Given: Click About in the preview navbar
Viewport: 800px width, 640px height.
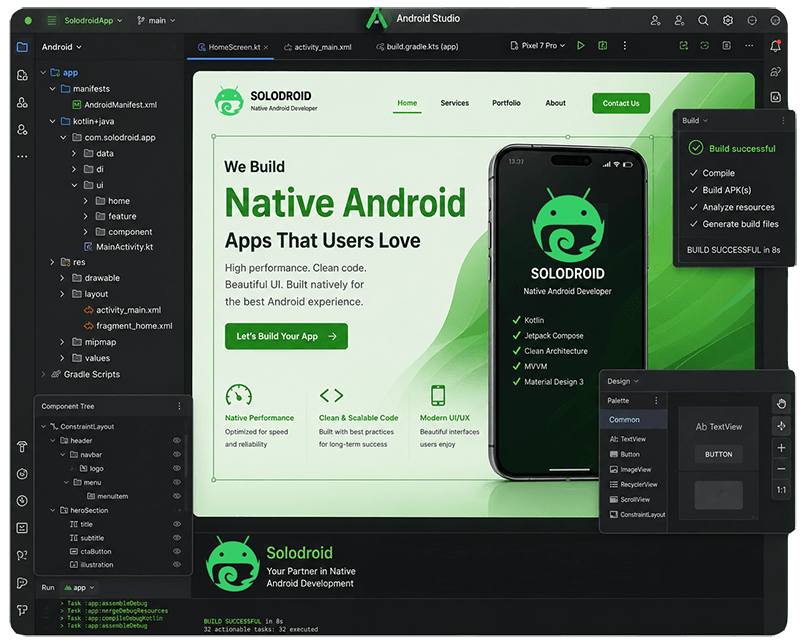Looking at the screenshot, I should click(555, 103).
